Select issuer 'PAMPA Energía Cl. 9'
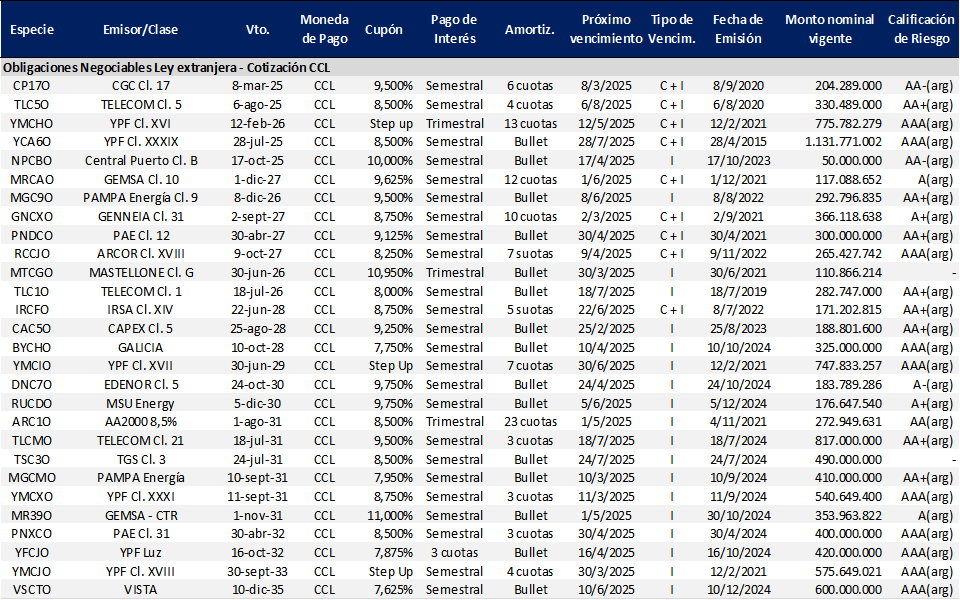The width and height of the screenshot is (960, 600). pos(141,198)
